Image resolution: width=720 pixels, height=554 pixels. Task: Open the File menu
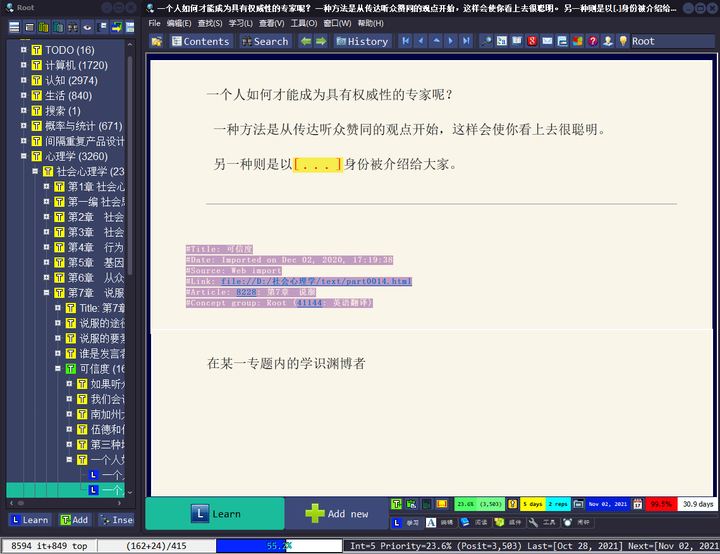coord(154,23)
